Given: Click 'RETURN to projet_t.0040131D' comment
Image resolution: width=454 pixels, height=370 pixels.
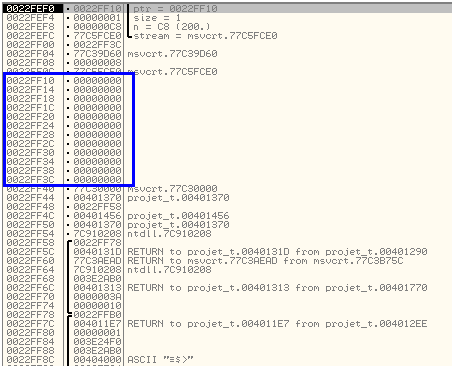Looking at the screenshot, I should (x=277, y=251).
